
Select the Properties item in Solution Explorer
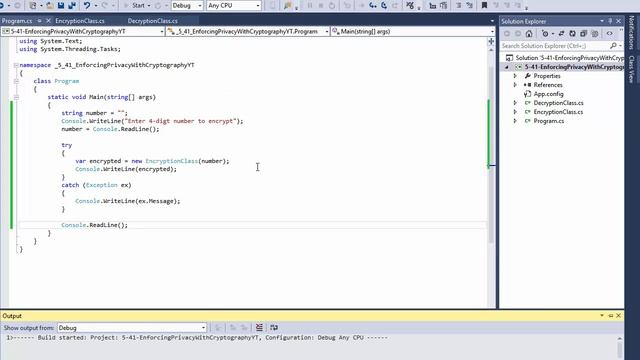click(x=547, y=76)
